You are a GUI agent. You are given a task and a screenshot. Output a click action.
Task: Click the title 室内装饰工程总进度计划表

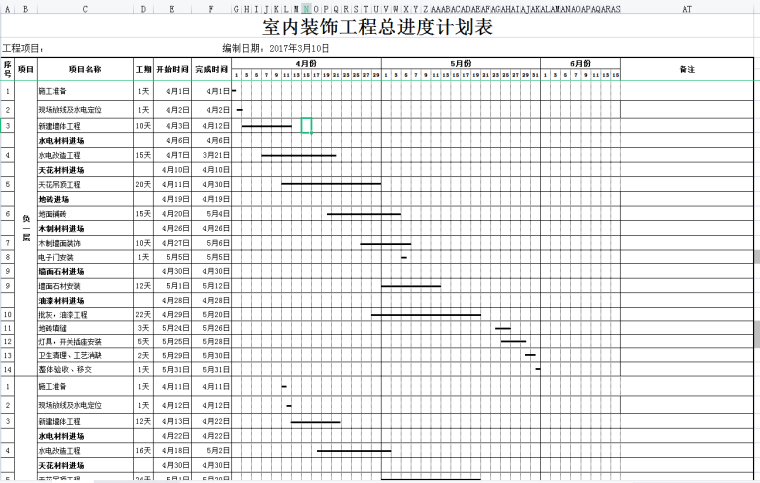[x=377, y=27]
